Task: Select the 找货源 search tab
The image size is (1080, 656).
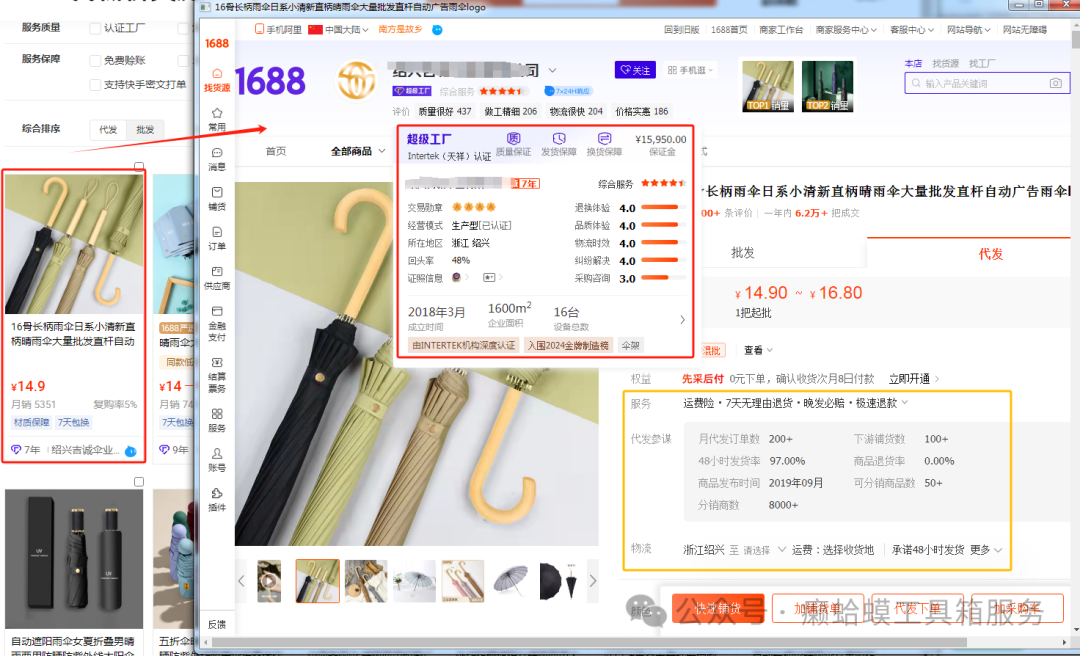Action: [945, 63]
